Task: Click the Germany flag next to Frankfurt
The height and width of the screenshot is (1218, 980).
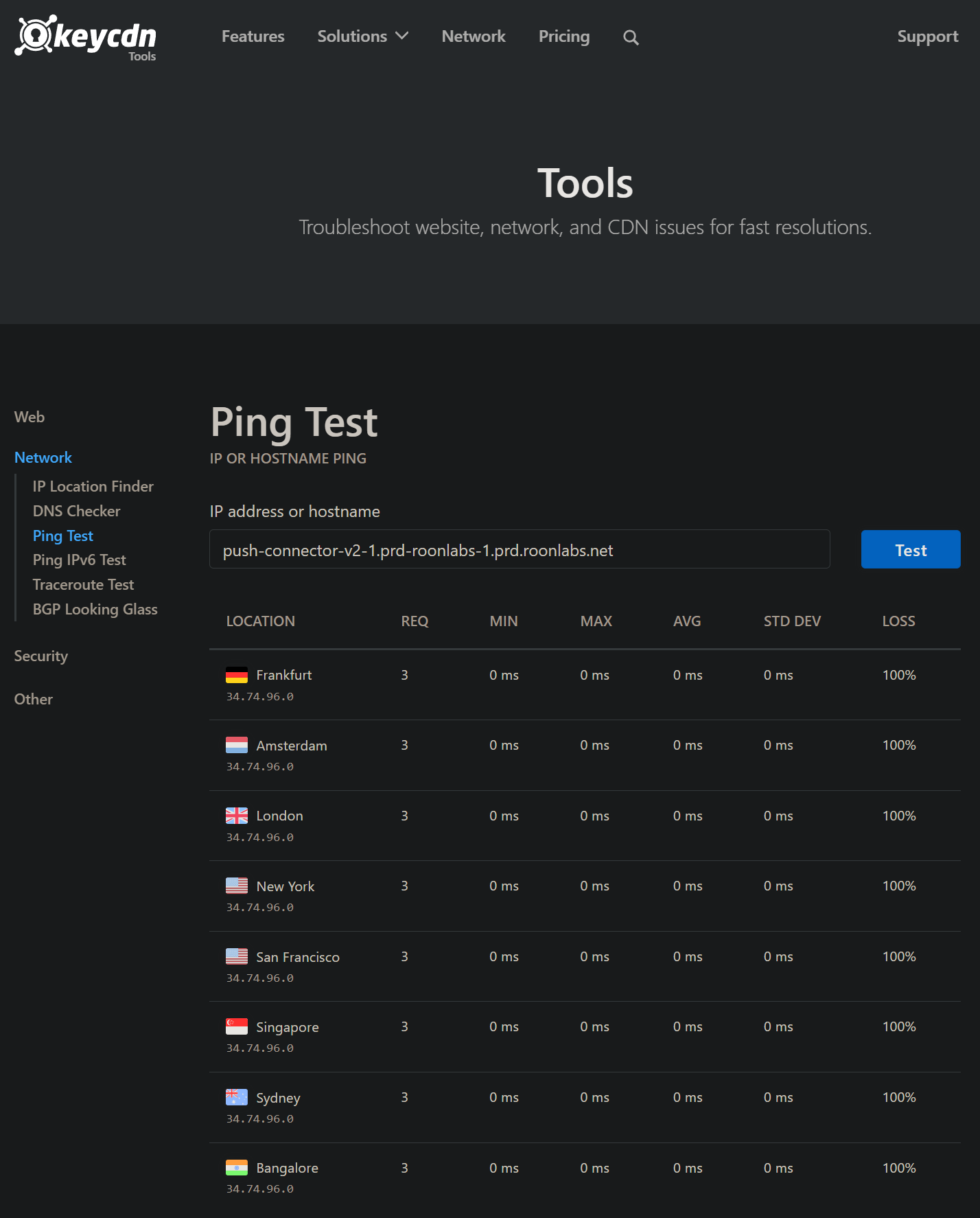Action: (237, 675)
